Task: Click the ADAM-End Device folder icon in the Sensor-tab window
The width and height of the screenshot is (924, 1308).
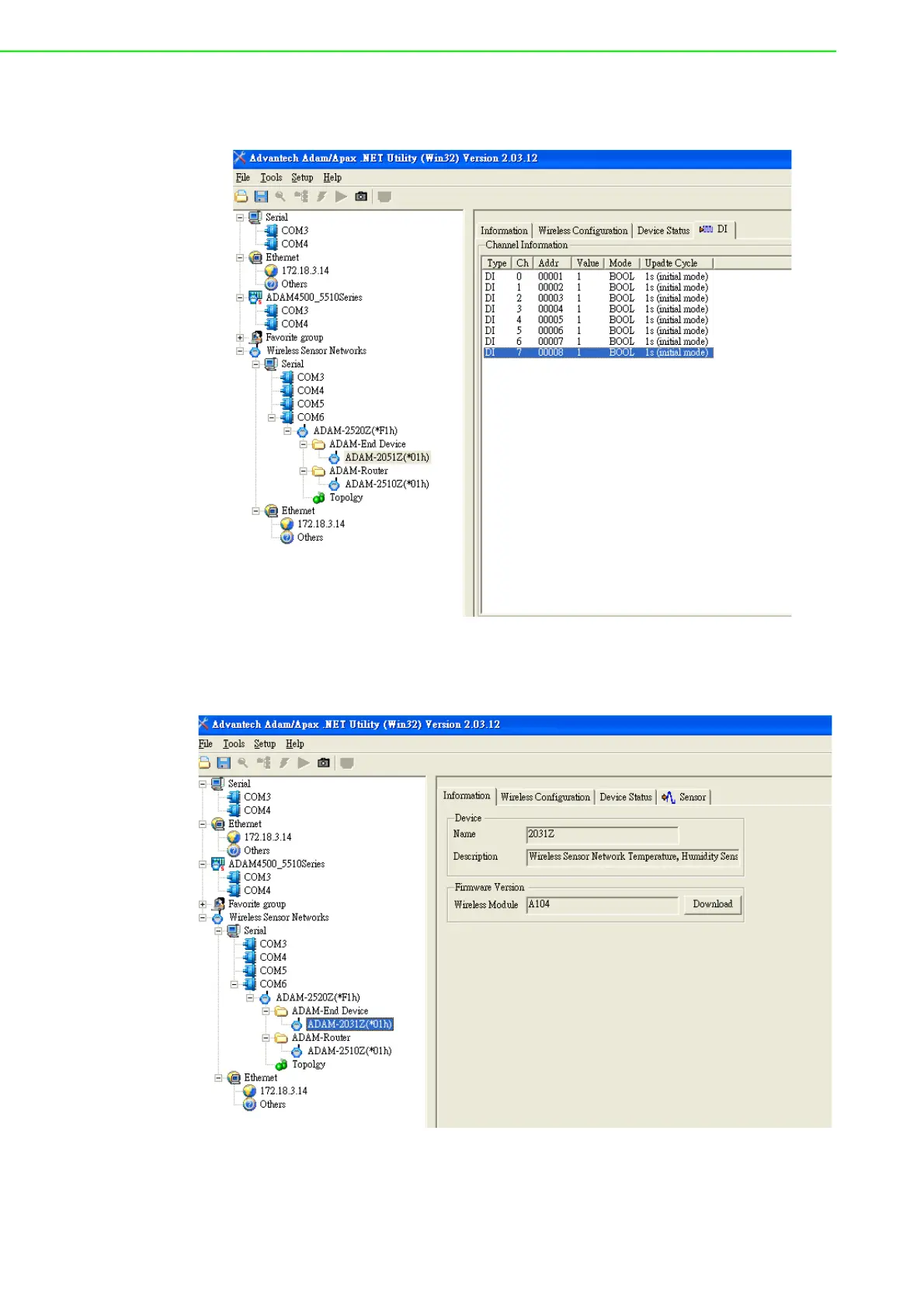Action: [281, 1011]
